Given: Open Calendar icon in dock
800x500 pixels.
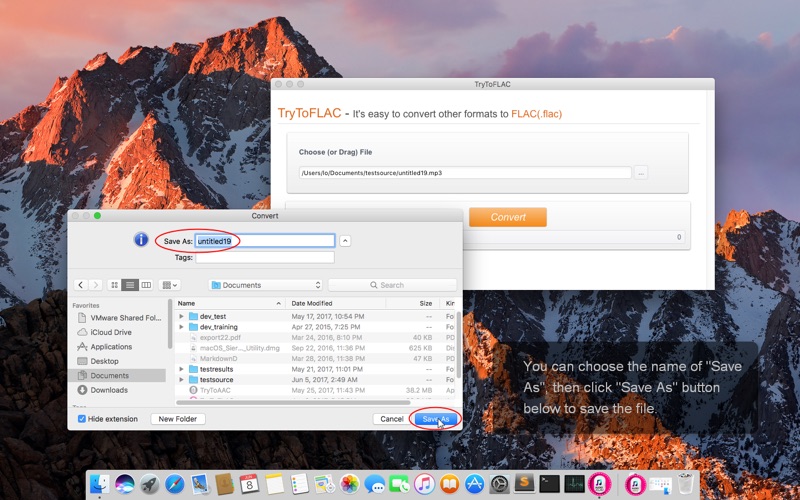Looking at the screenshot, I should pos(249,483).
